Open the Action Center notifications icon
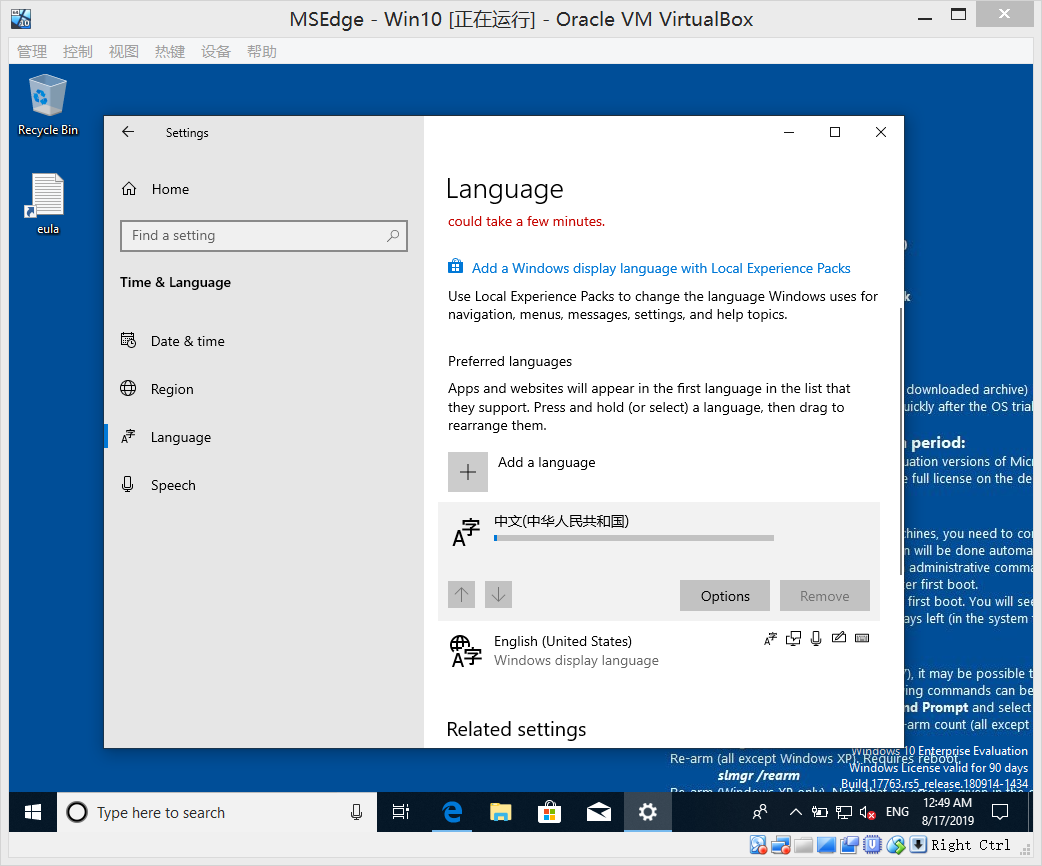 click(1000, 812)
